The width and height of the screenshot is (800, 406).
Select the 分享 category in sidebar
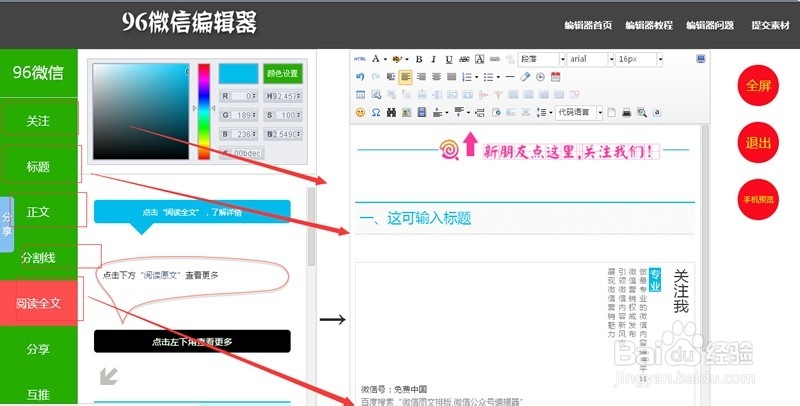[38, 349]
